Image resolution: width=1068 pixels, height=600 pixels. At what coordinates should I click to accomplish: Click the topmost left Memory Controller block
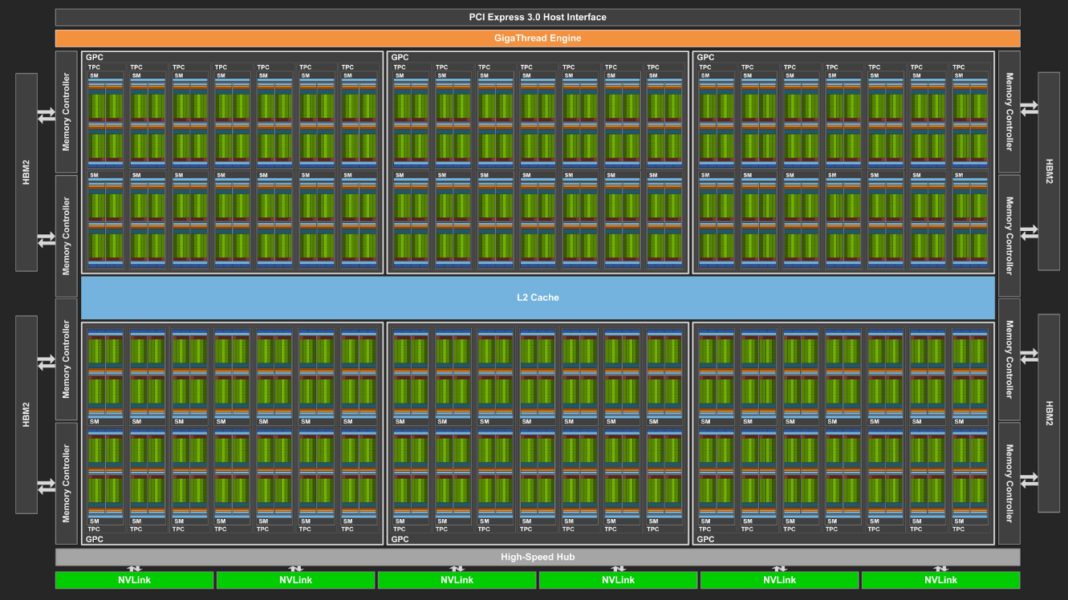[66, 112]
